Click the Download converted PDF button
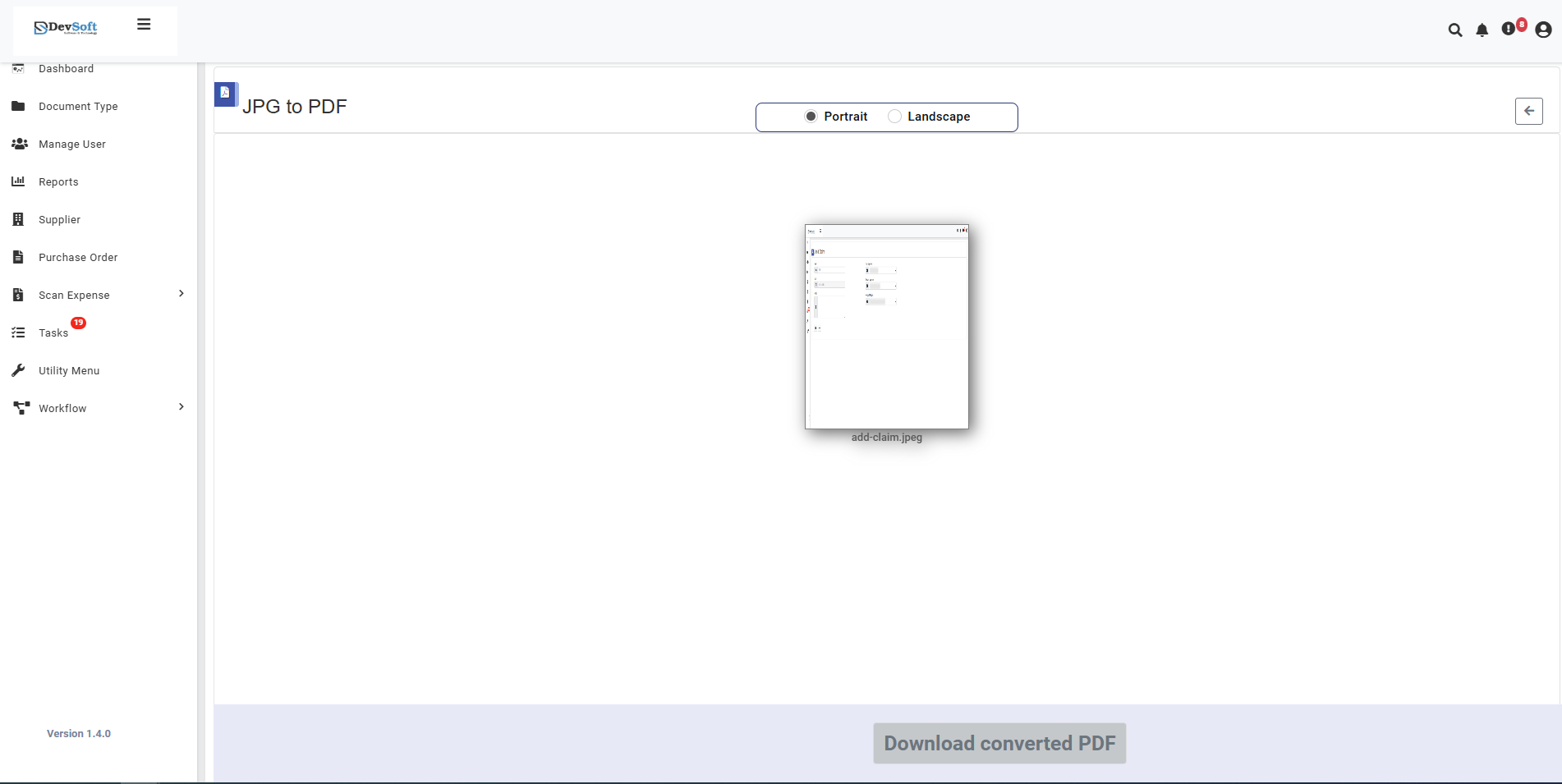 999,743
